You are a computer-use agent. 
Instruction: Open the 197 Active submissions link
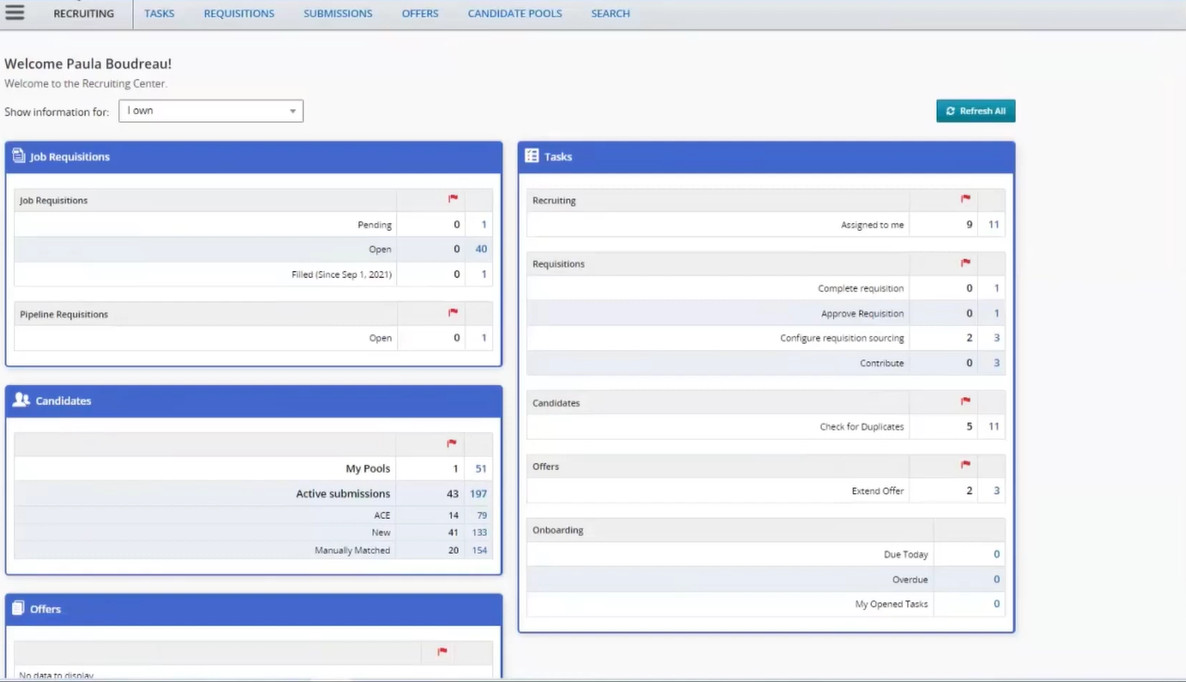coord(478,493)
